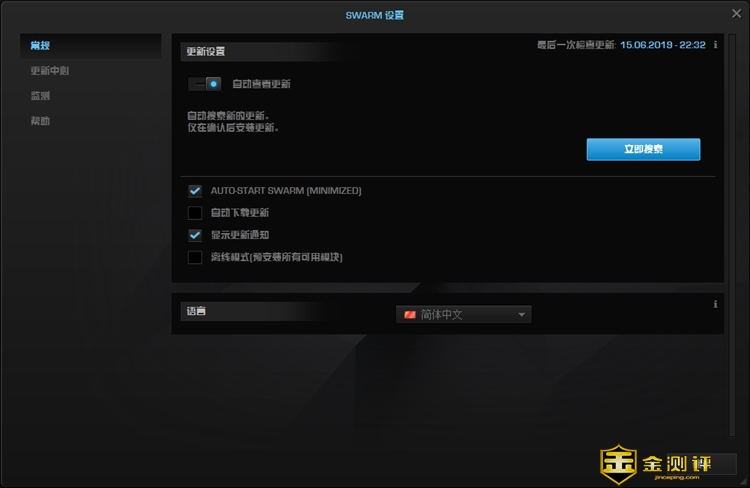Uncheck the 显示更新通知 checkbox

(195, 235)
